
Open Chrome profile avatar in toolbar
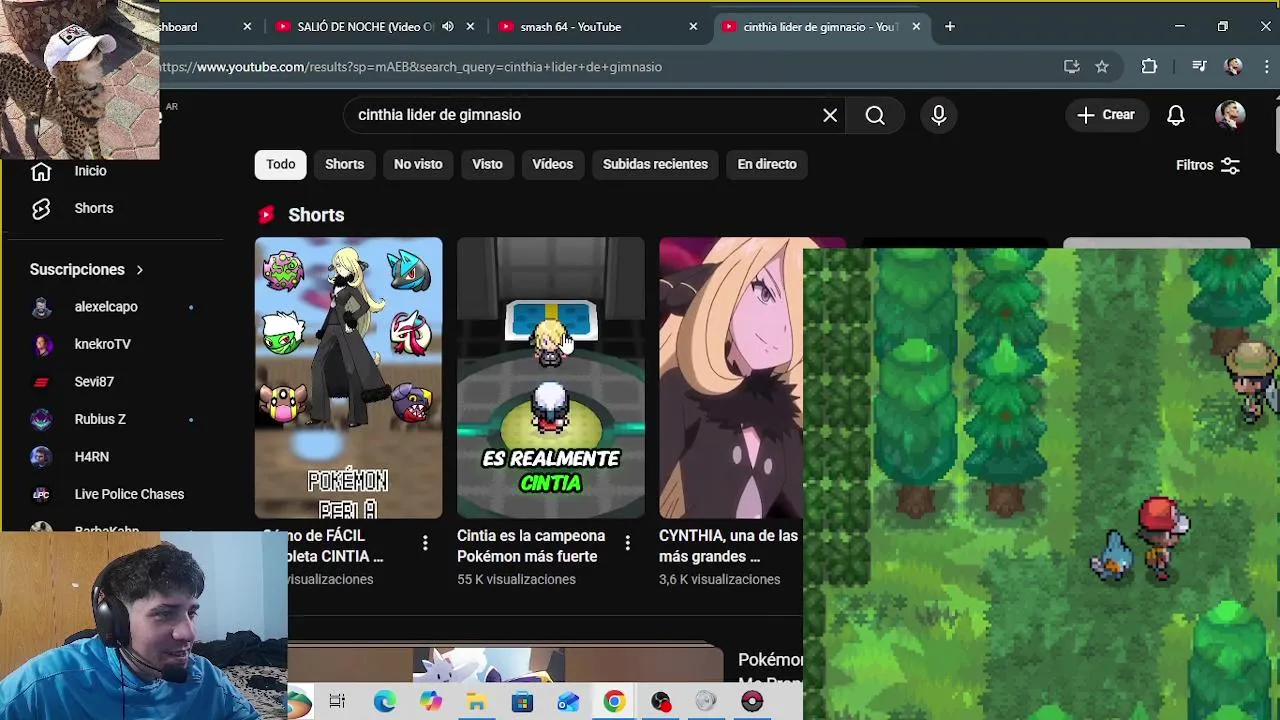coord(1233,67)
